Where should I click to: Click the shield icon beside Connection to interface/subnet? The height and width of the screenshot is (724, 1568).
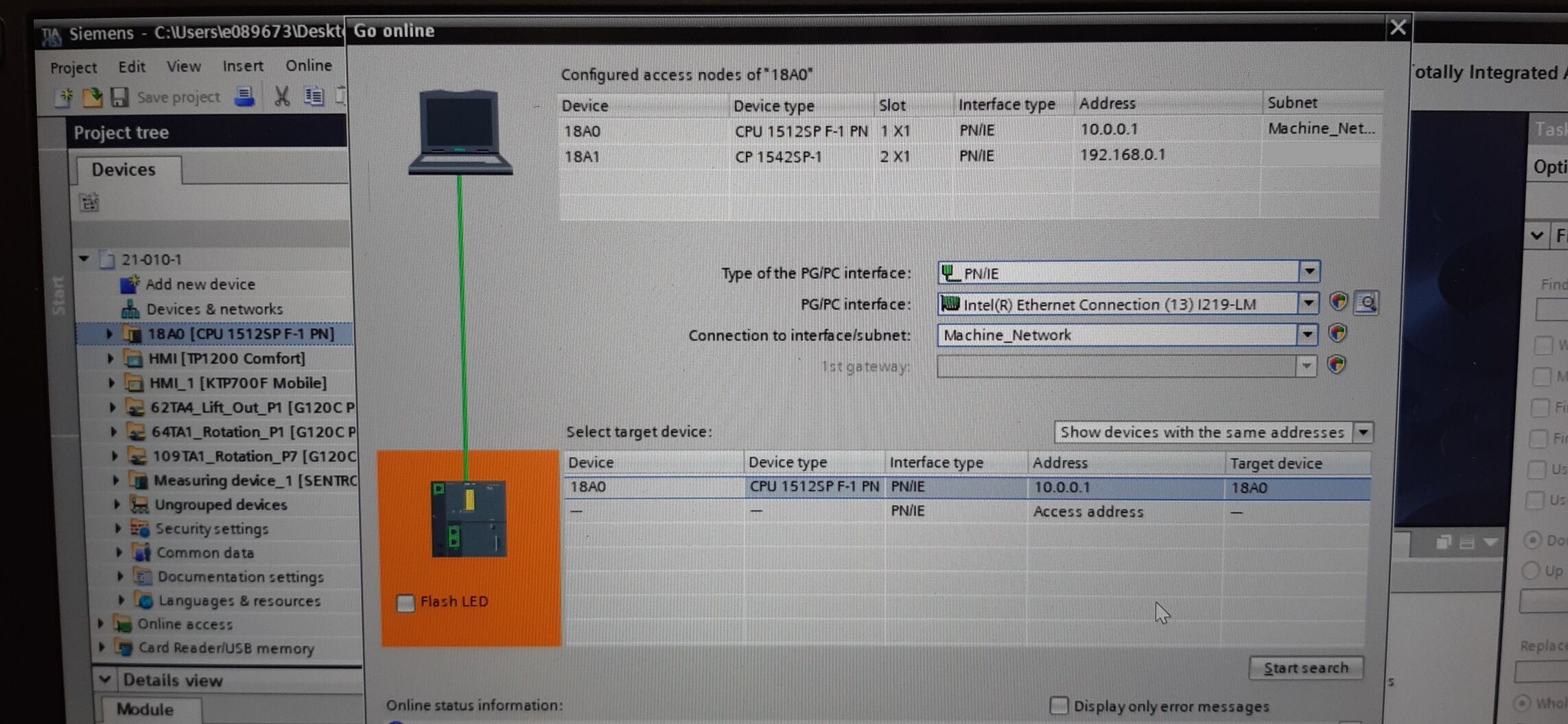click(1337, 334)
